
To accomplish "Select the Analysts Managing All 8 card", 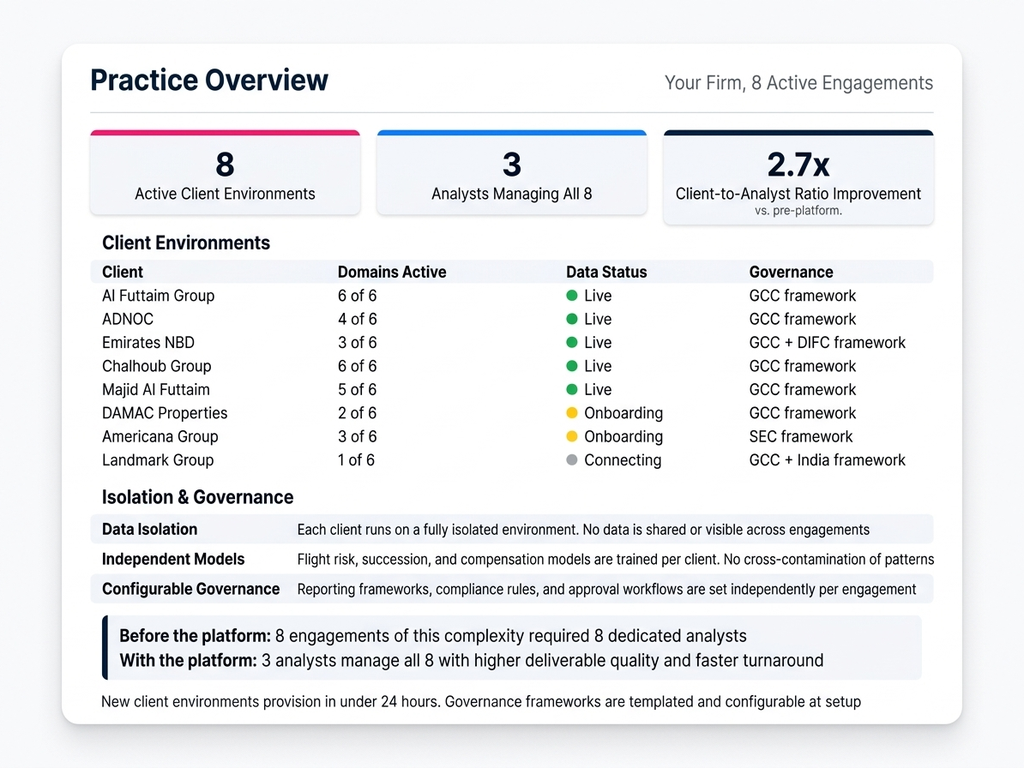I will point(511,174).
